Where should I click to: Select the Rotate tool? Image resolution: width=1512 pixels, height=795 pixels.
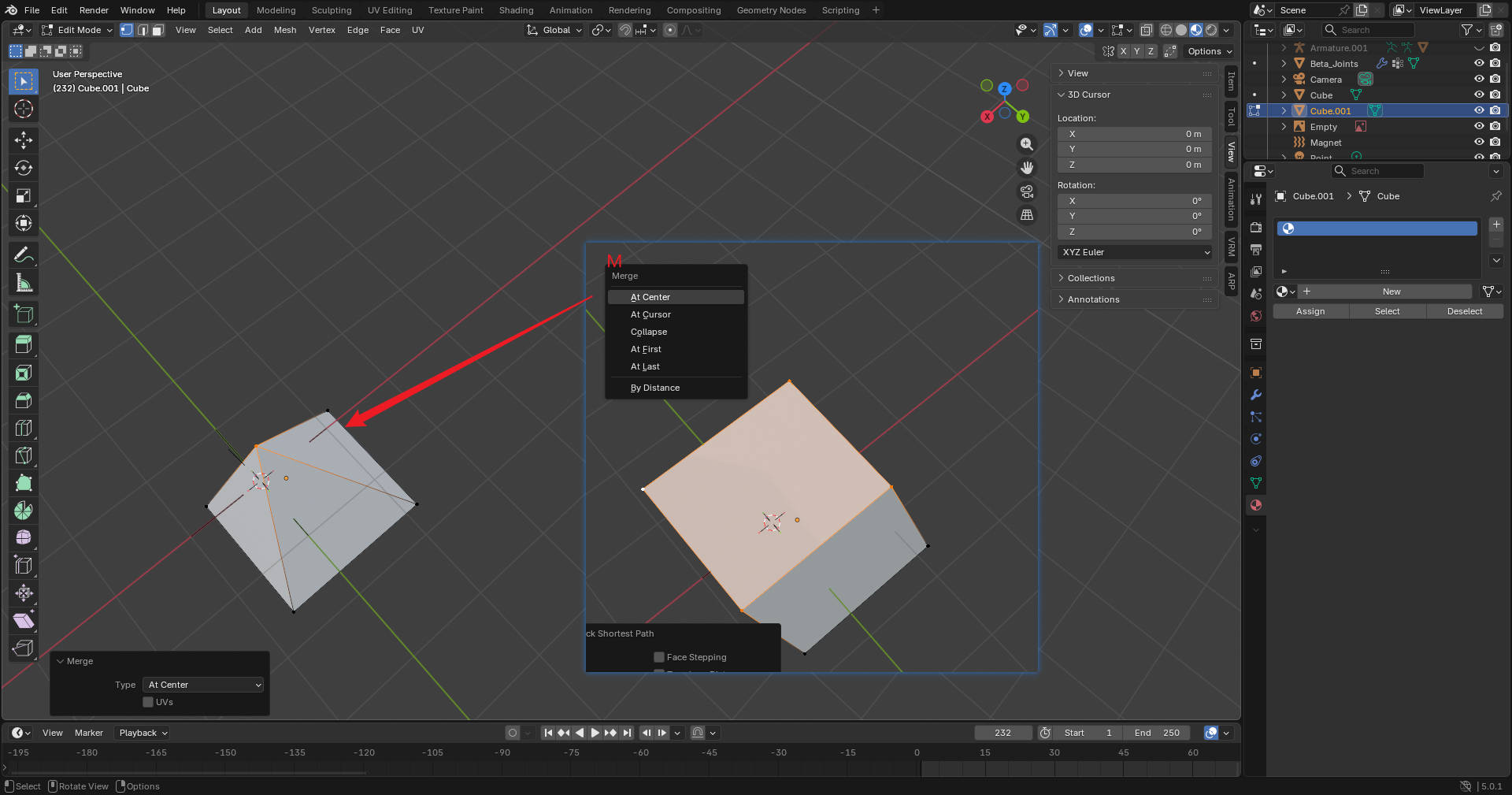click(24, 168)
